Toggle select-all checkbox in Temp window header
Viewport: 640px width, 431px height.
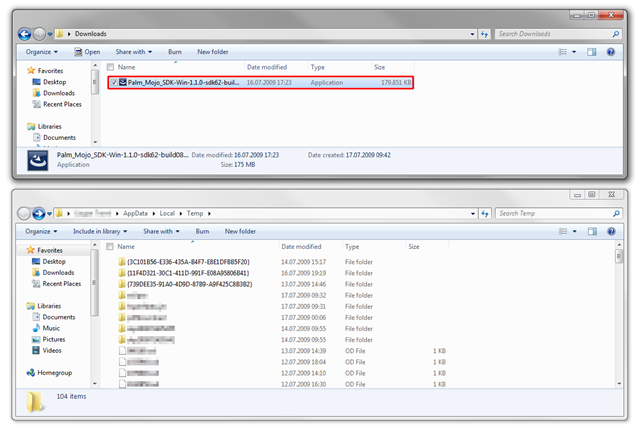(109, 247)
